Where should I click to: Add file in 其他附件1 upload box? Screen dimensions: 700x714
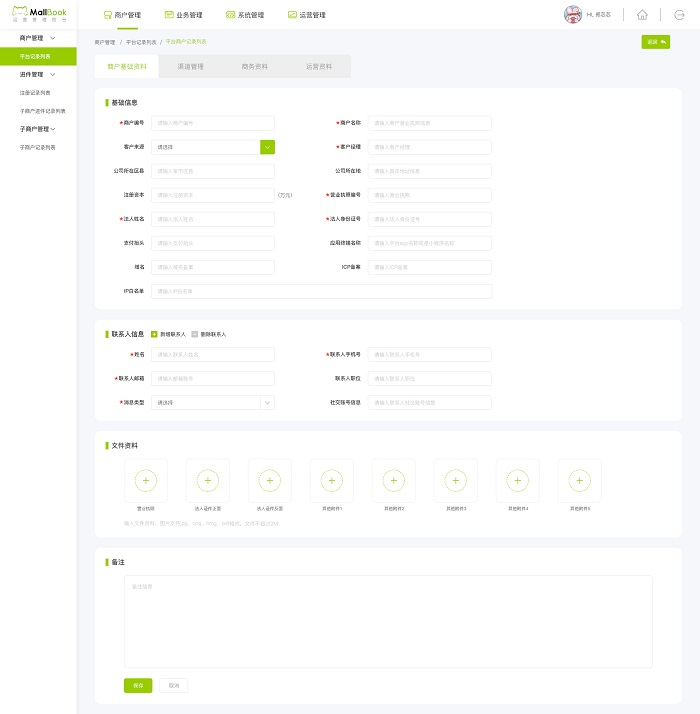click(x=332, y=481)
